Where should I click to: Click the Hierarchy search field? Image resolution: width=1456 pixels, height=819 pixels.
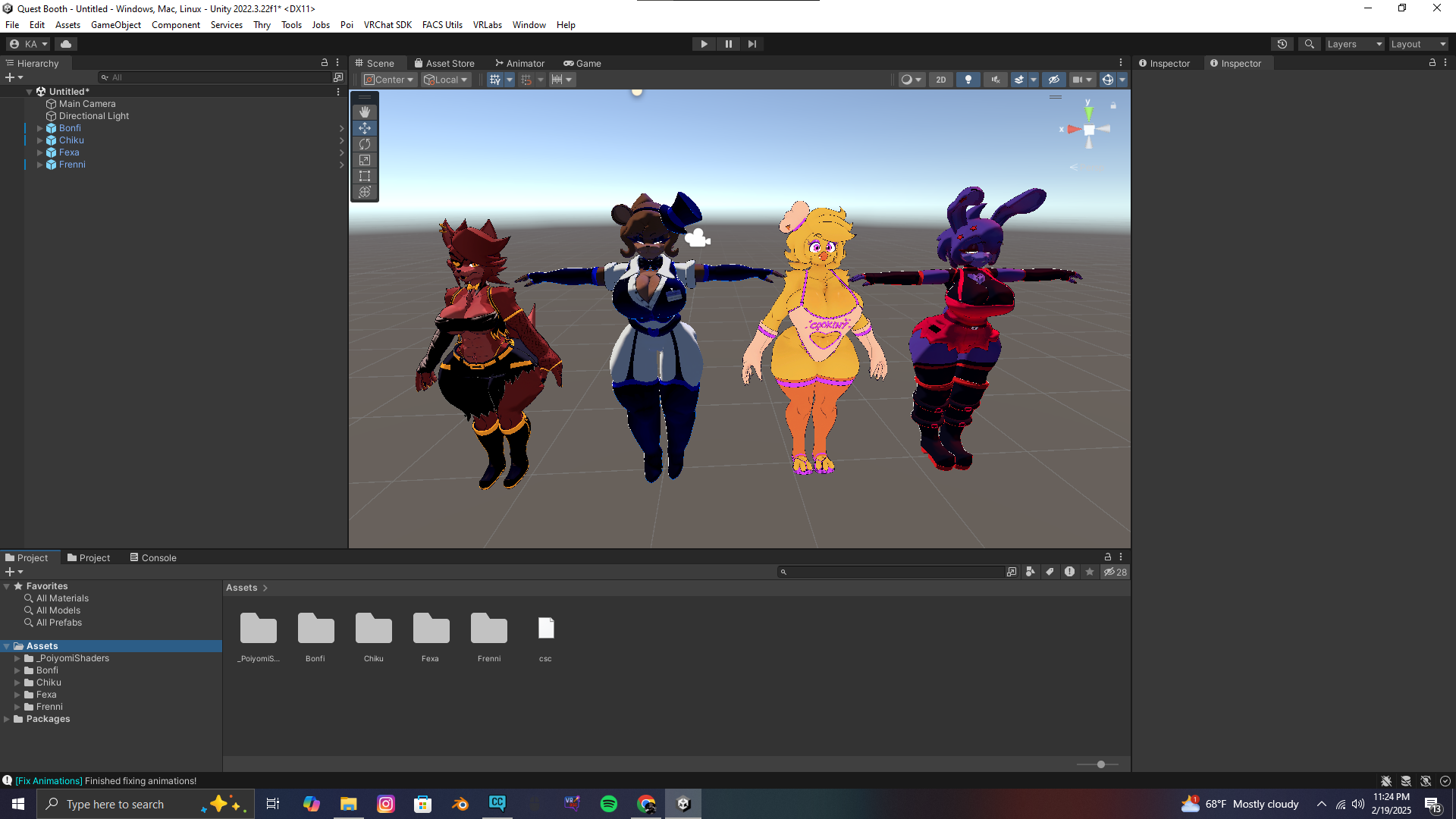coord(215,77)
